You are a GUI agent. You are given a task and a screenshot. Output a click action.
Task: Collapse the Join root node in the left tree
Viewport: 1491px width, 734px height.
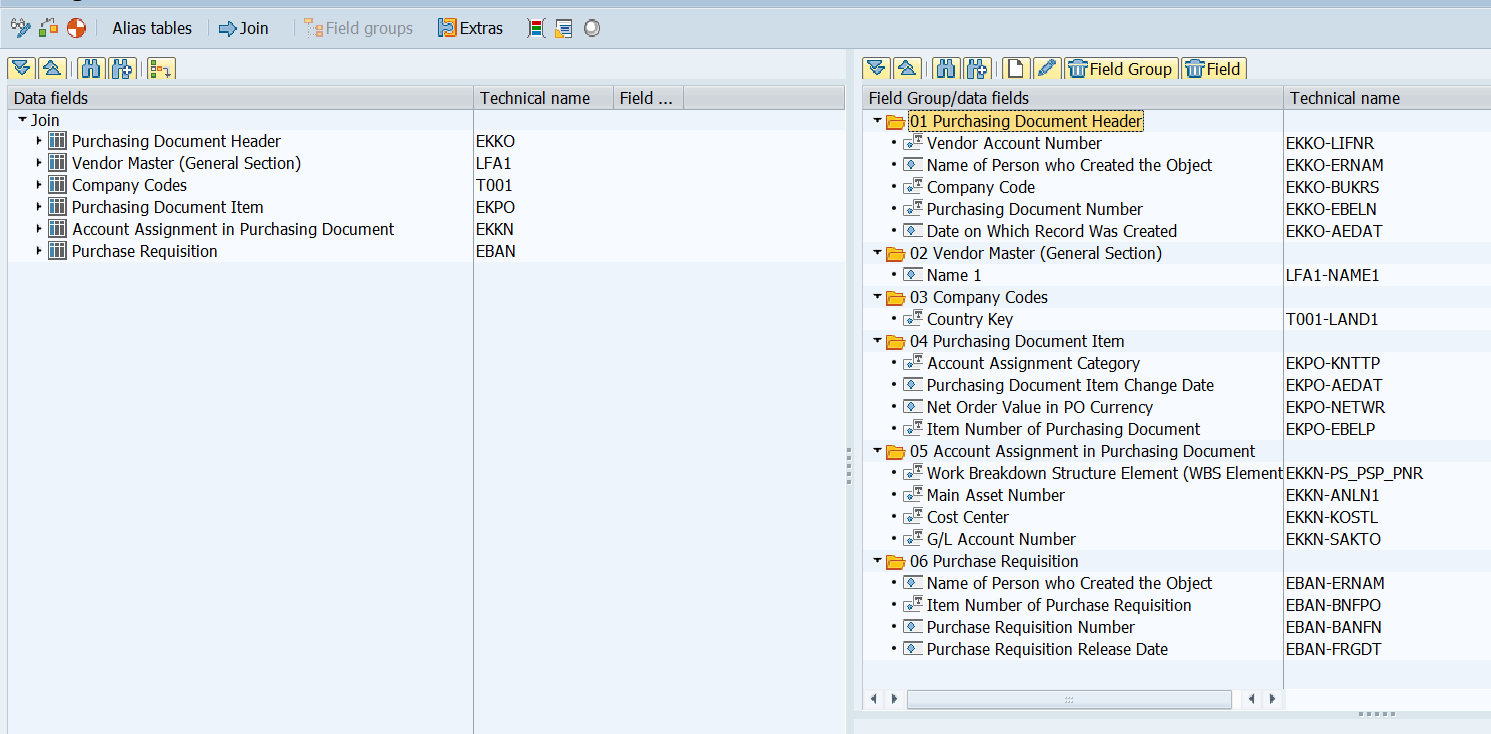coord(21,119)
